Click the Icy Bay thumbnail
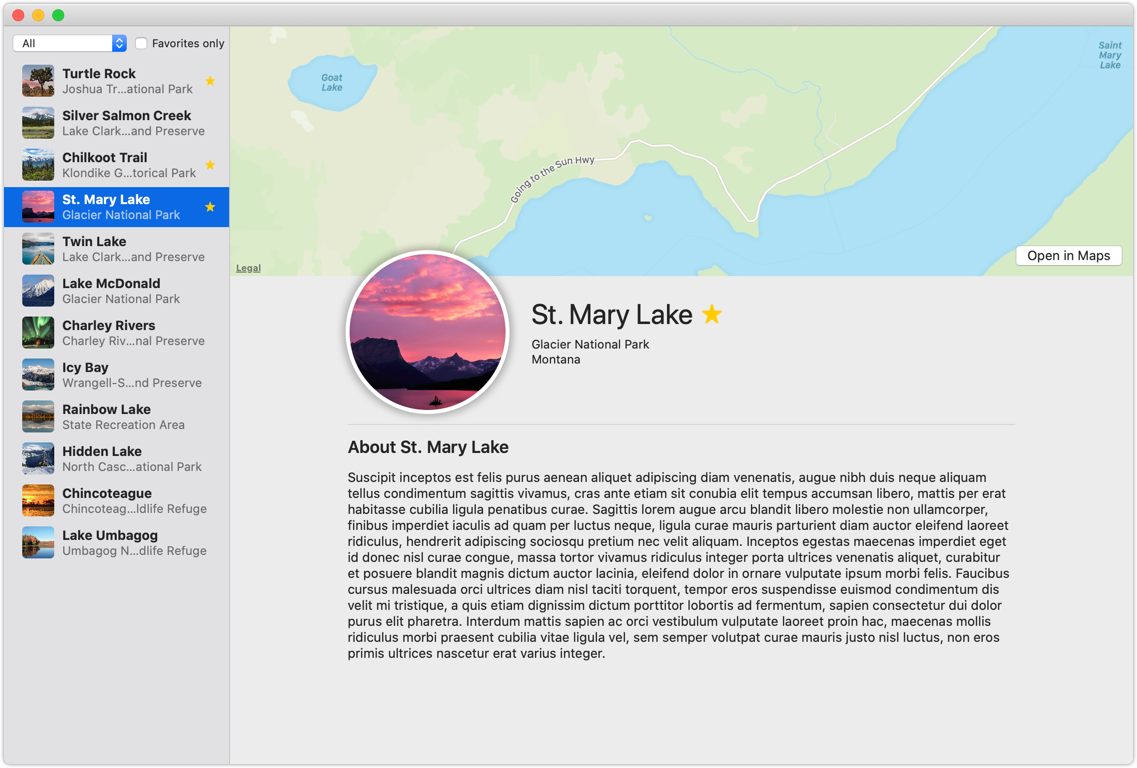Image resolution: width=1137 pixels, height=768 pixels. [38, 375]
